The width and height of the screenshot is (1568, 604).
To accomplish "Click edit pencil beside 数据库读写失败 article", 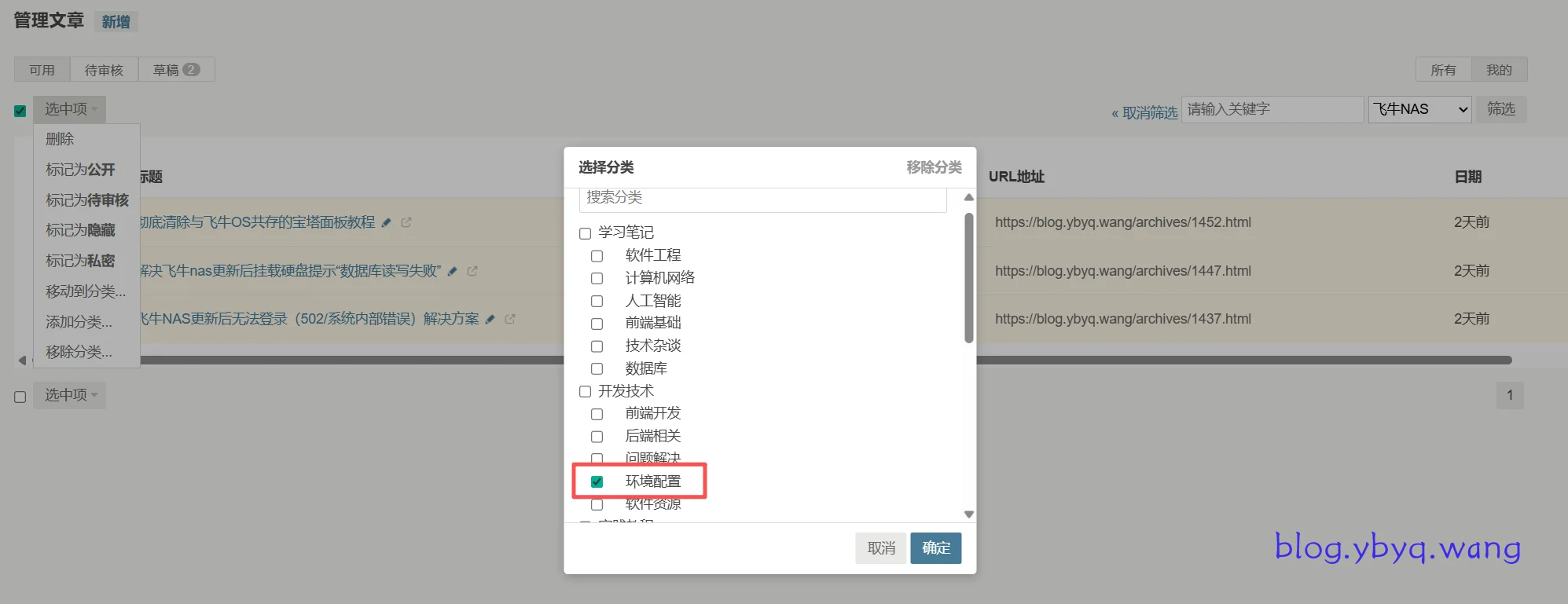I will pos(452,272).
